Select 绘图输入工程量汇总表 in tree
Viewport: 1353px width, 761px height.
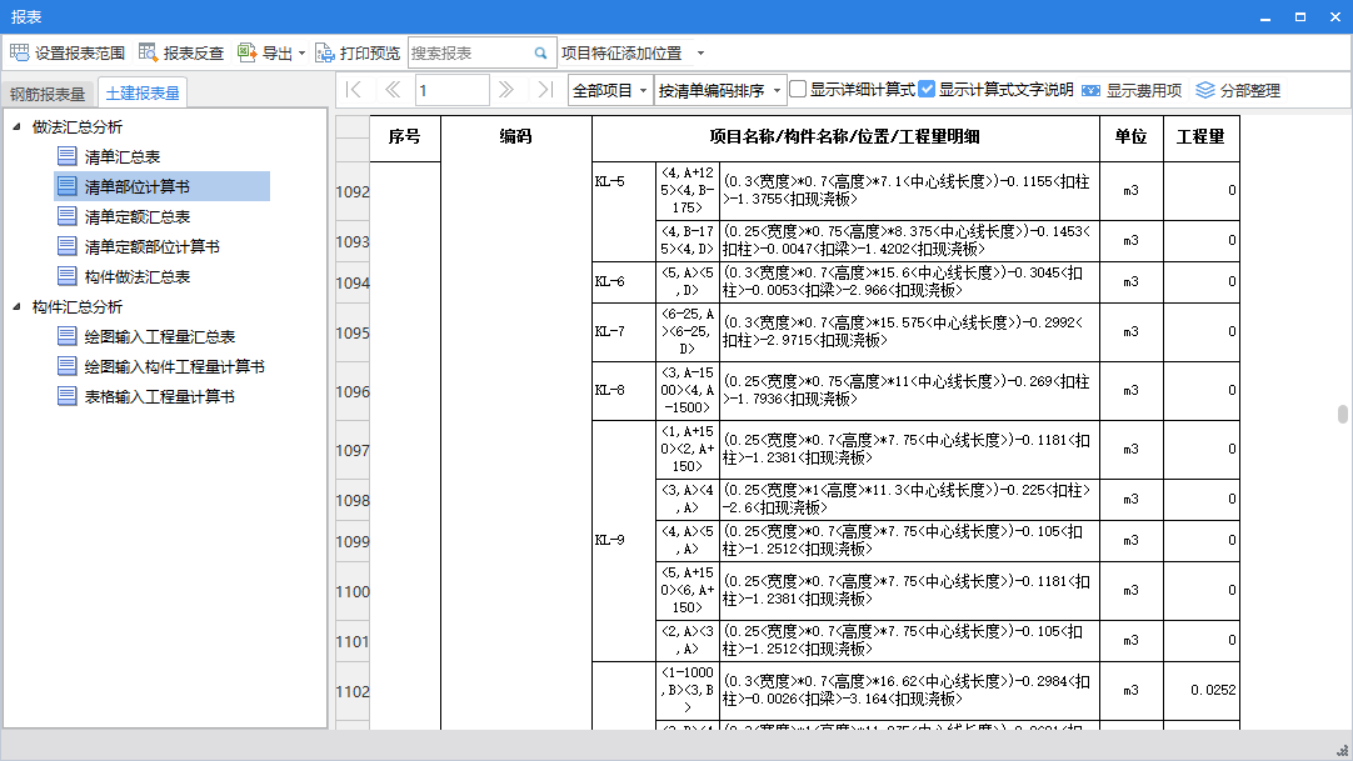(160, 337)
